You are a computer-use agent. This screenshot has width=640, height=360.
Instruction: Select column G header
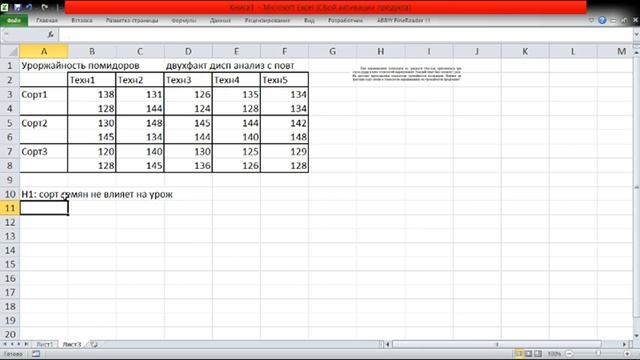coord(332,51)
